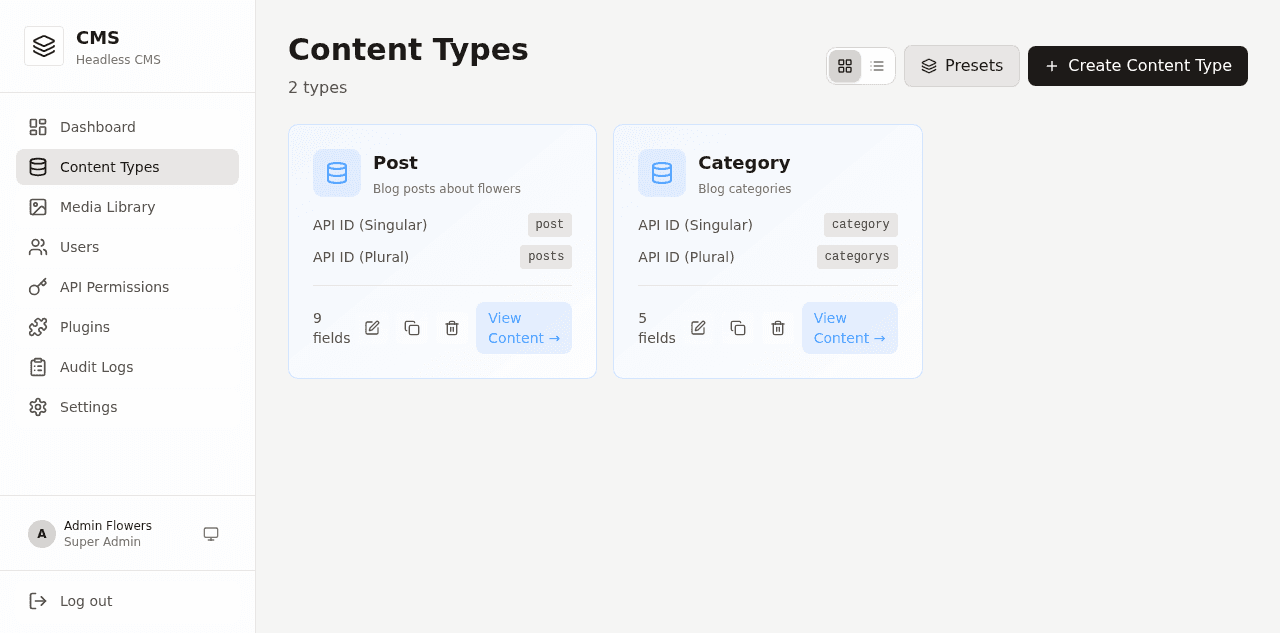The image size is (1280, 633).
Task: Duplicate the Post content type
Action: click(x=412, y=328)
